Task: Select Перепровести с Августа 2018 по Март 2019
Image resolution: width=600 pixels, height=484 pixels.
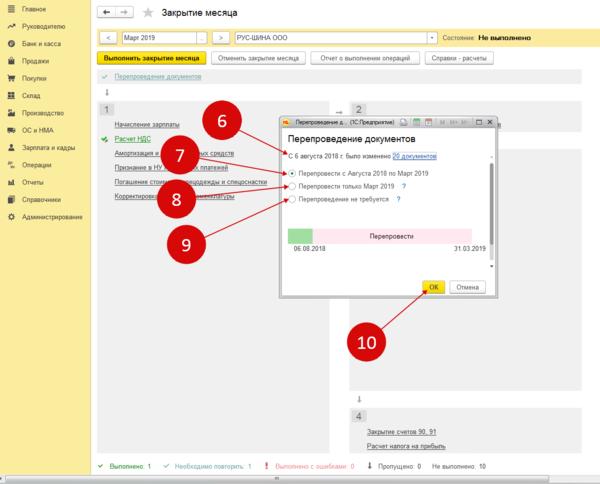Action: (292, 173)
